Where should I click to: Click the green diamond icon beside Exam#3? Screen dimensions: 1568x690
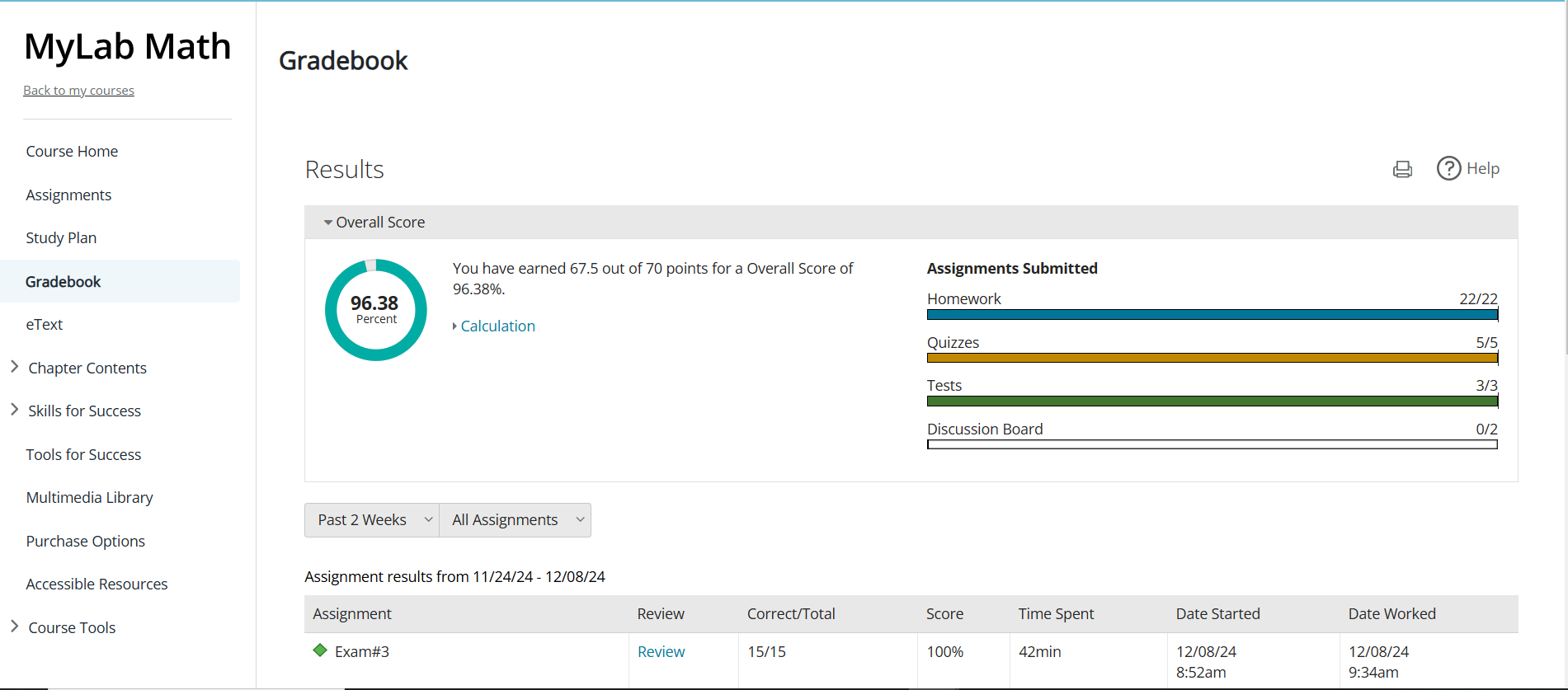[x=320, y=650]
